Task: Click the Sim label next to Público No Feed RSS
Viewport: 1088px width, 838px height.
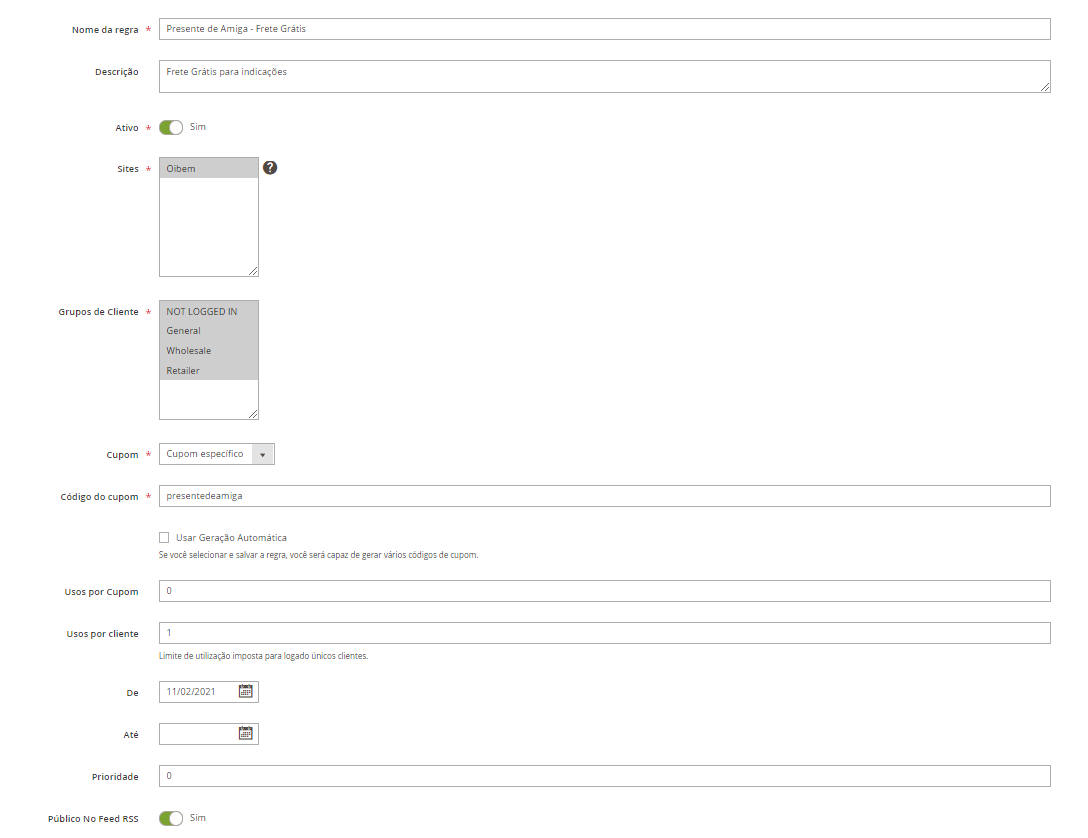Action: tap(198, 818)
